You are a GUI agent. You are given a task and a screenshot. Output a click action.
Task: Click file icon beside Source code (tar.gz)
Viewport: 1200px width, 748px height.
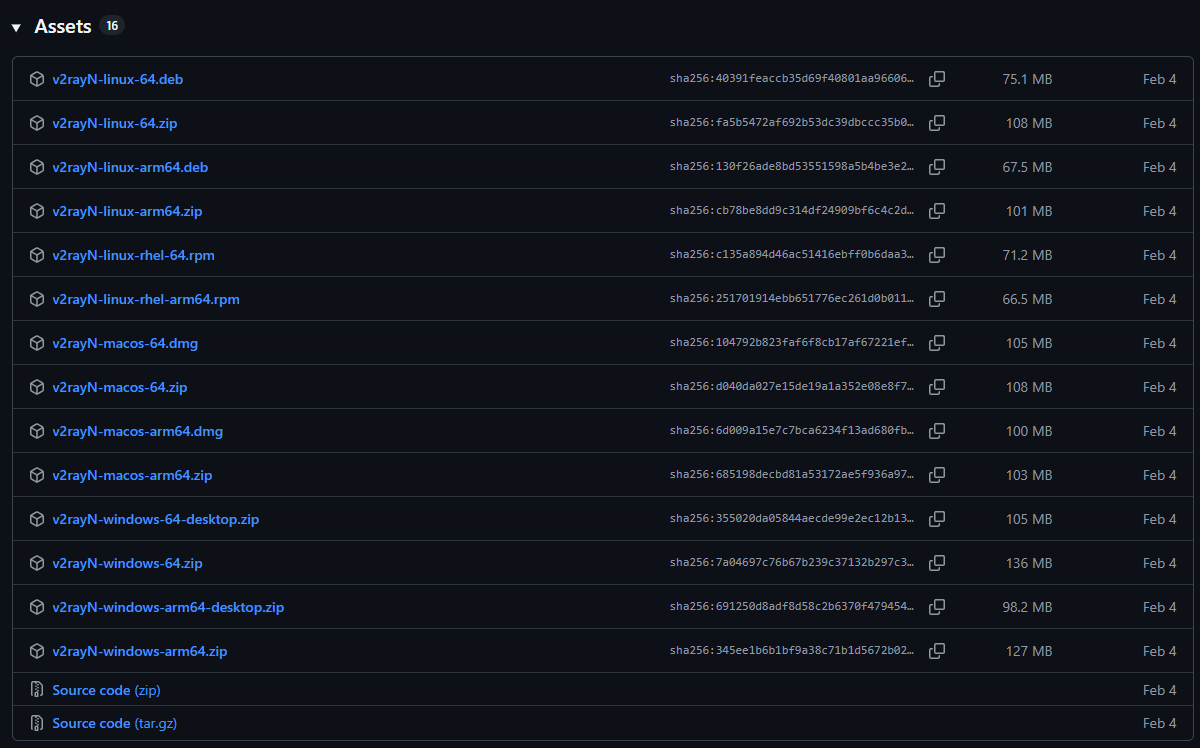coord(37,723)
